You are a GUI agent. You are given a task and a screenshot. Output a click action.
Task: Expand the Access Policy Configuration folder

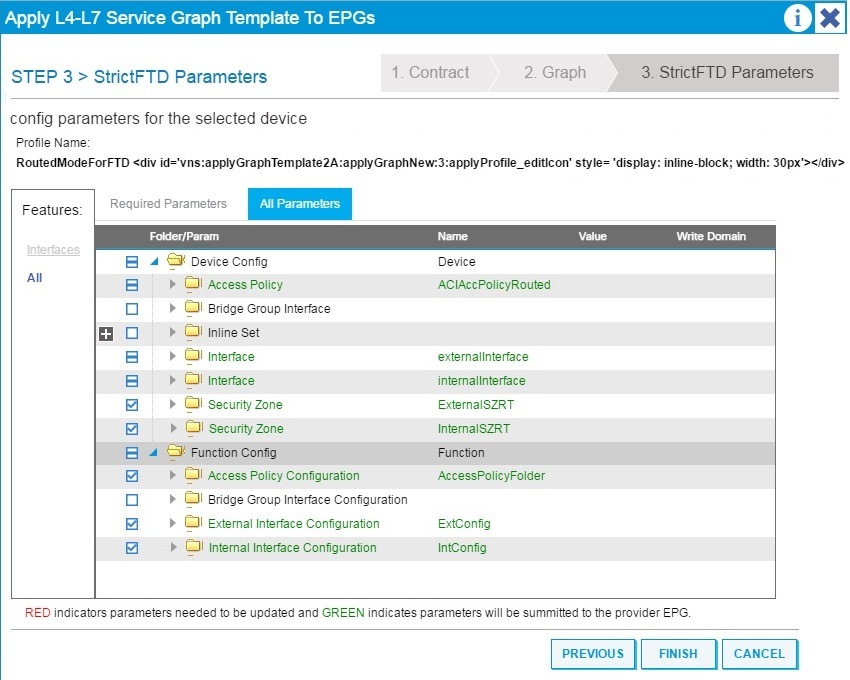[172, 476]
